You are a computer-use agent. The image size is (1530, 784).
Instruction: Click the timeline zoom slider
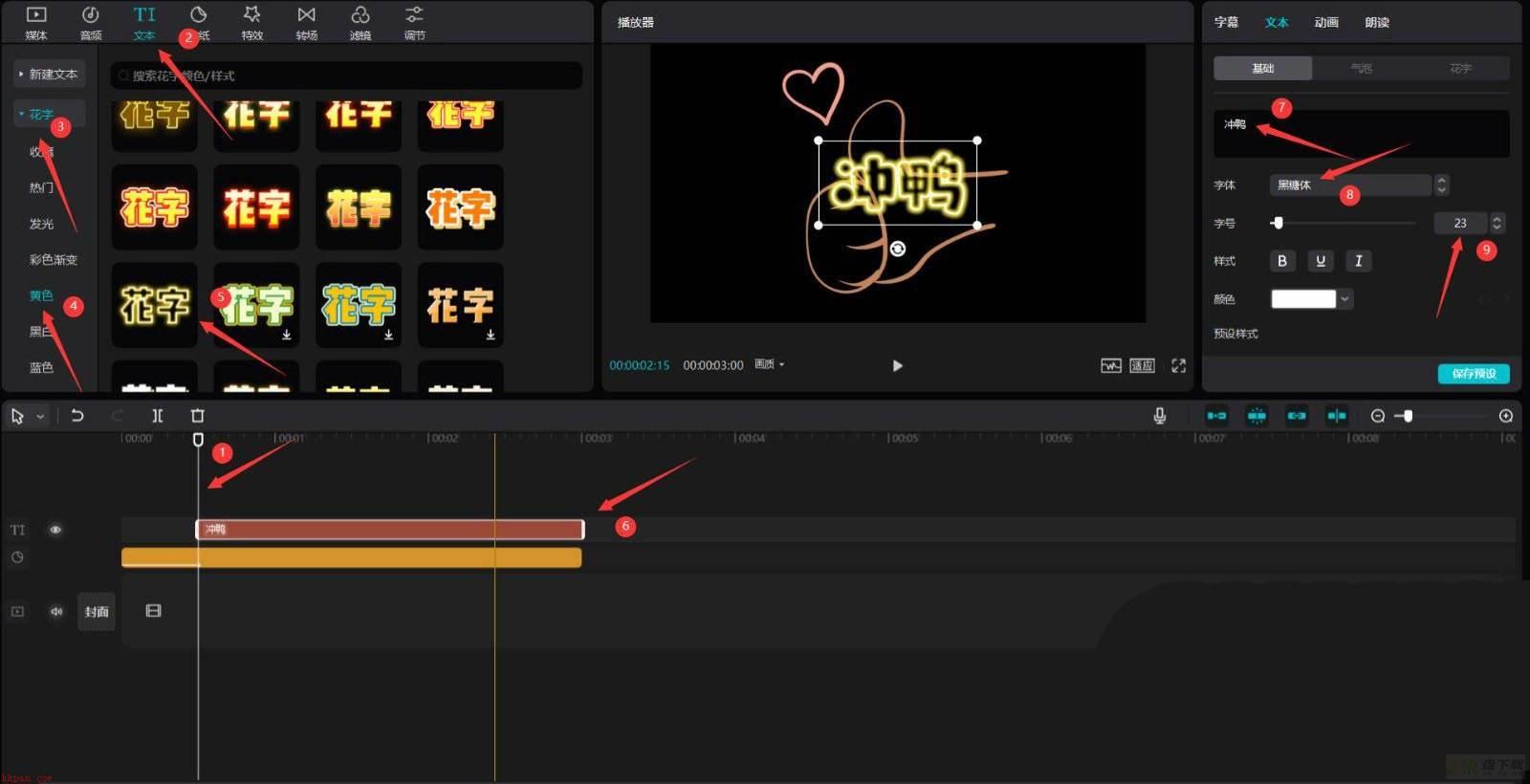pos(1442,416)
